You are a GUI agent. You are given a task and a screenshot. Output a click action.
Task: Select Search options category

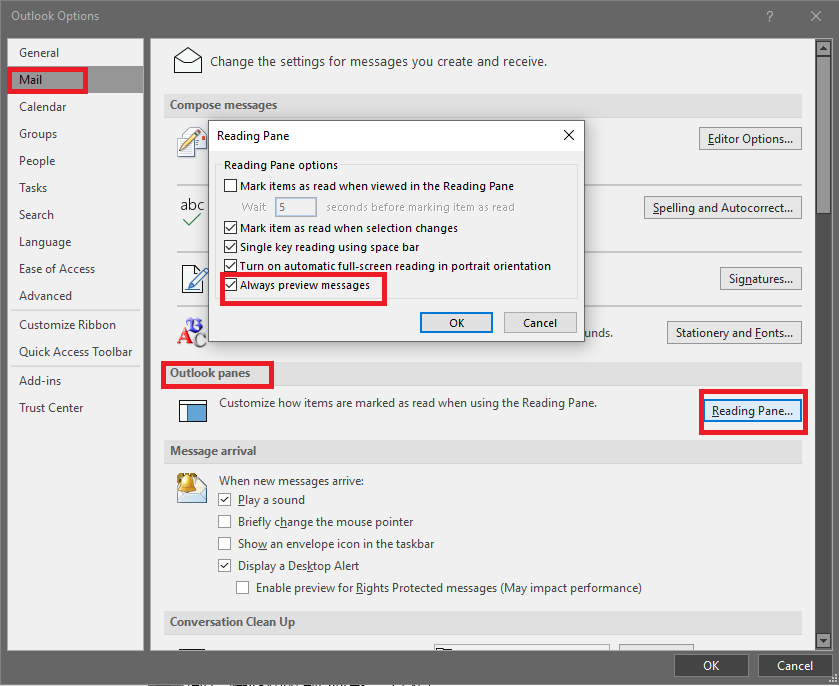click(x=75, y=215)
